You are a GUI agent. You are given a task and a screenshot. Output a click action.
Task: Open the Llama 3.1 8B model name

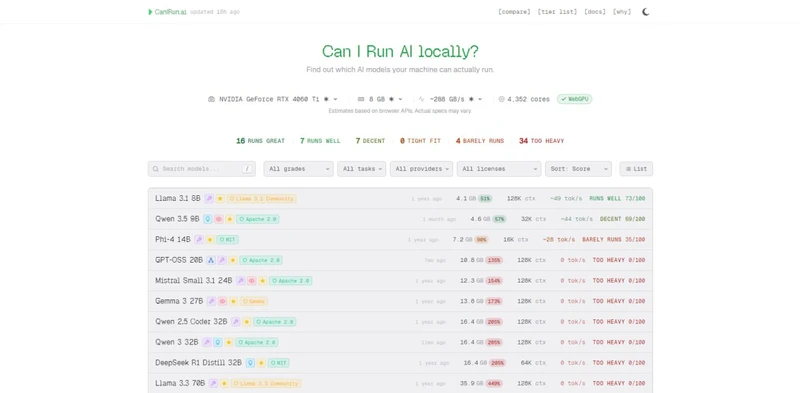(x=178, y=199)
